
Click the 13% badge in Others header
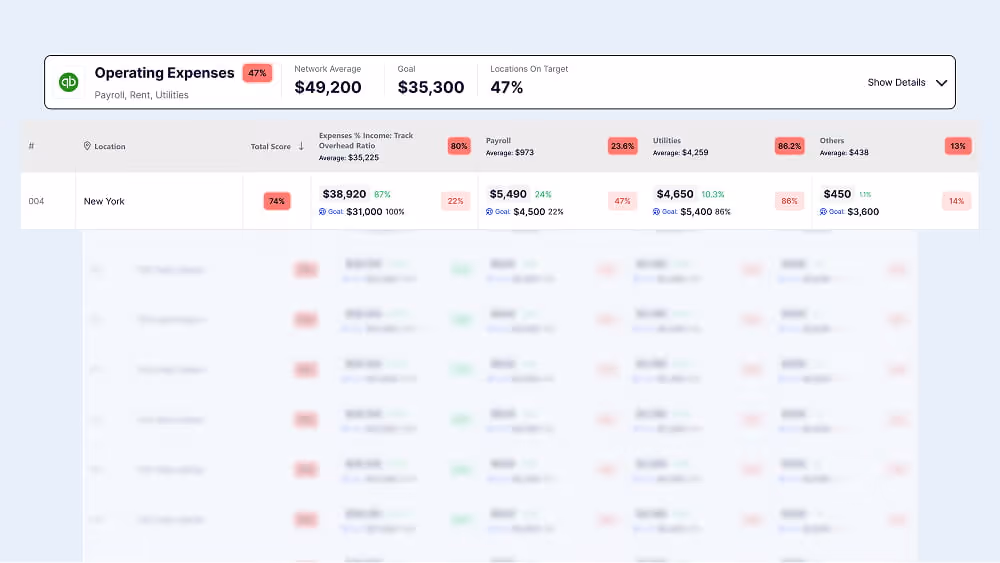coord(958,146)
